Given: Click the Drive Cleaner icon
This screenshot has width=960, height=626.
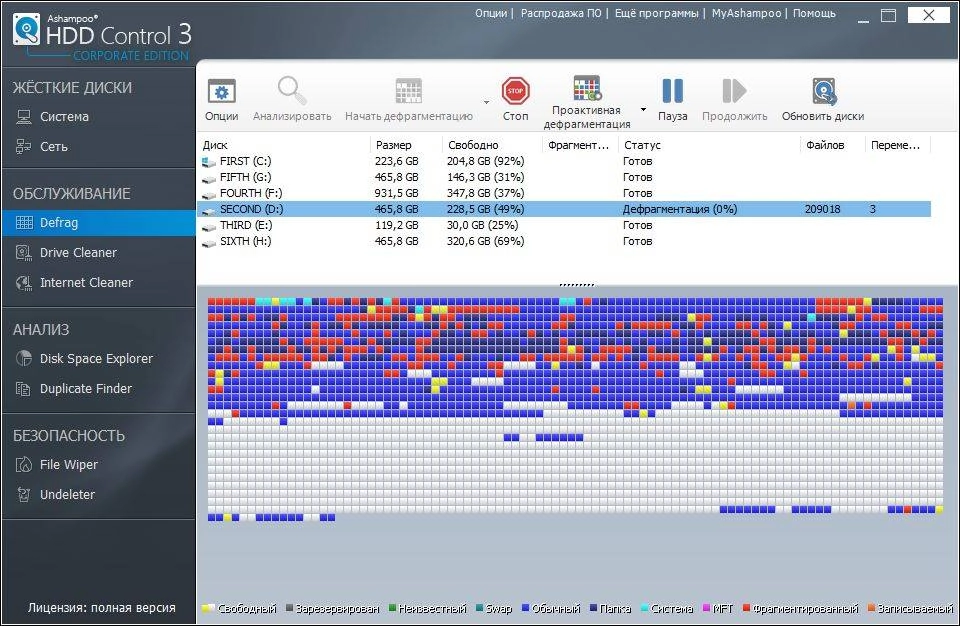Looking at the screenshot, I should pos(24,252).
